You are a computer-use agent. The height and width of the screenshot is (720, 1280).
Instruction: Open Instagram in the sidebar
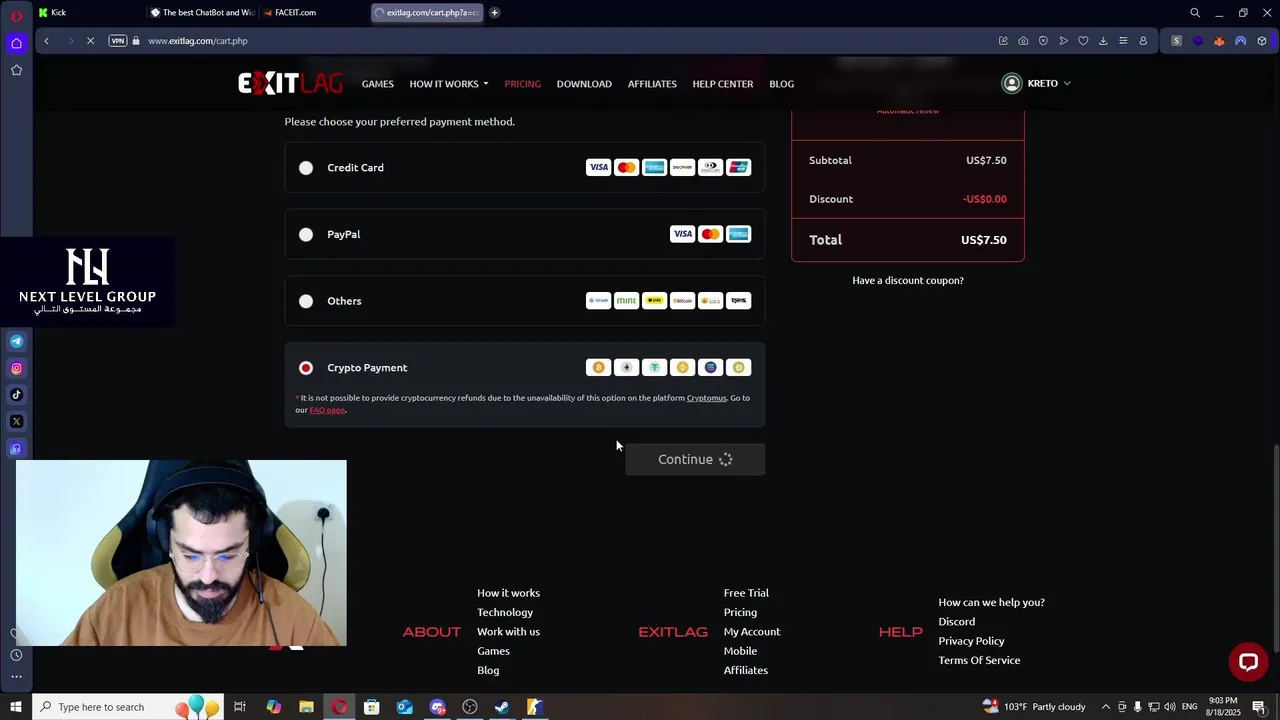[x=16, y=369]
